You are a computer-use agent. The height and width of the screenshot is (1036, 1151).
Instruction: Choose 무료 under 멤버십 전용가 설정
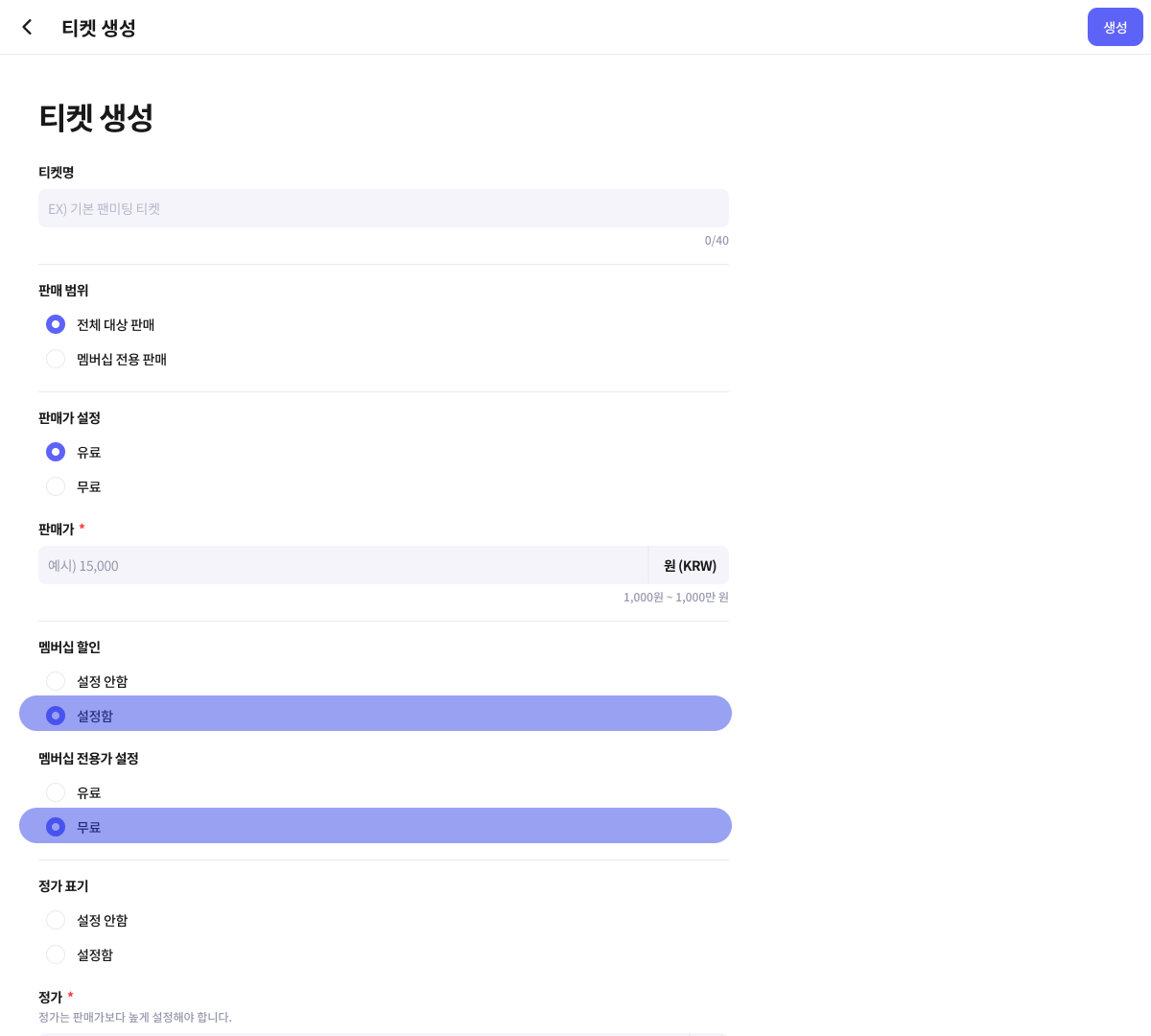56,827
